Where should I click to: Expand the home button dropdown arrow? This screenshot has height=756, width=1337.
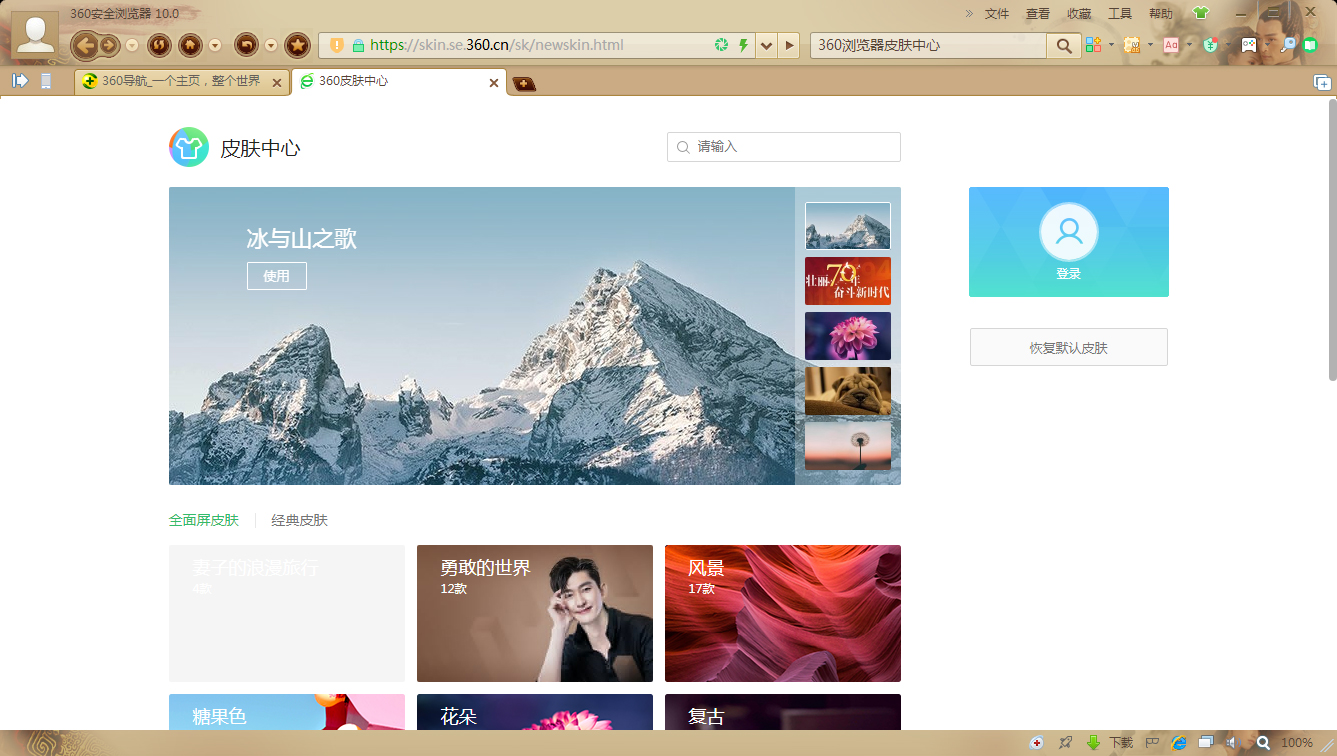[x=215, y=45]
